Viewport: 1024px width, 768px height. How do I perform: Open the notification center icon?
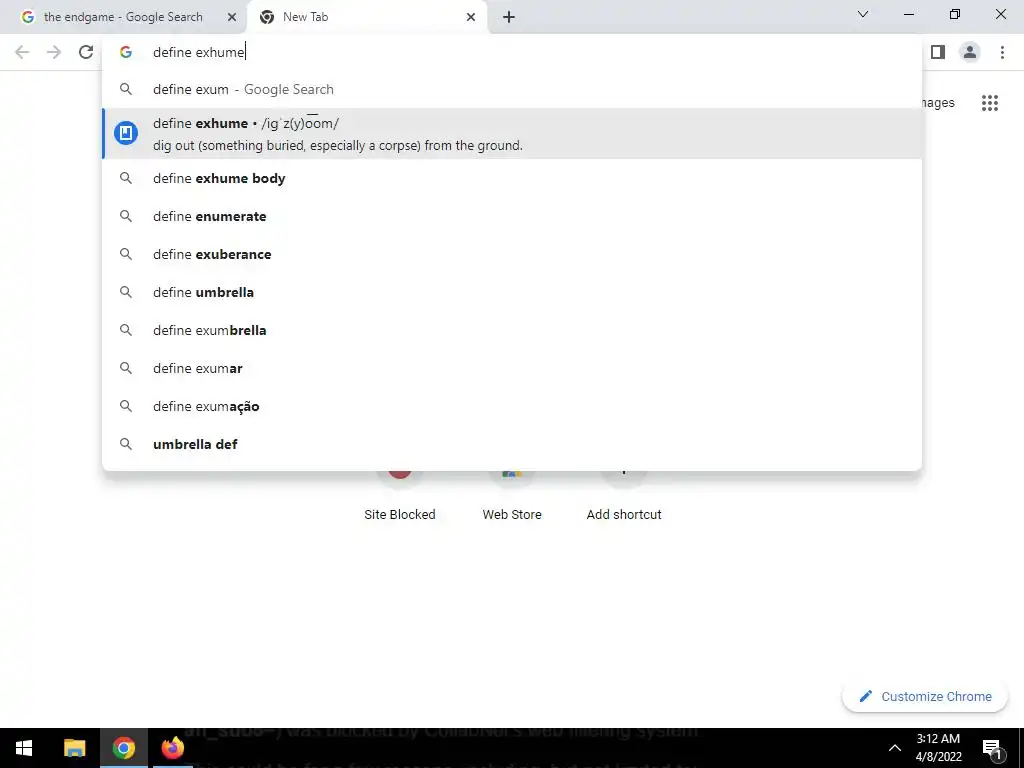992,748
